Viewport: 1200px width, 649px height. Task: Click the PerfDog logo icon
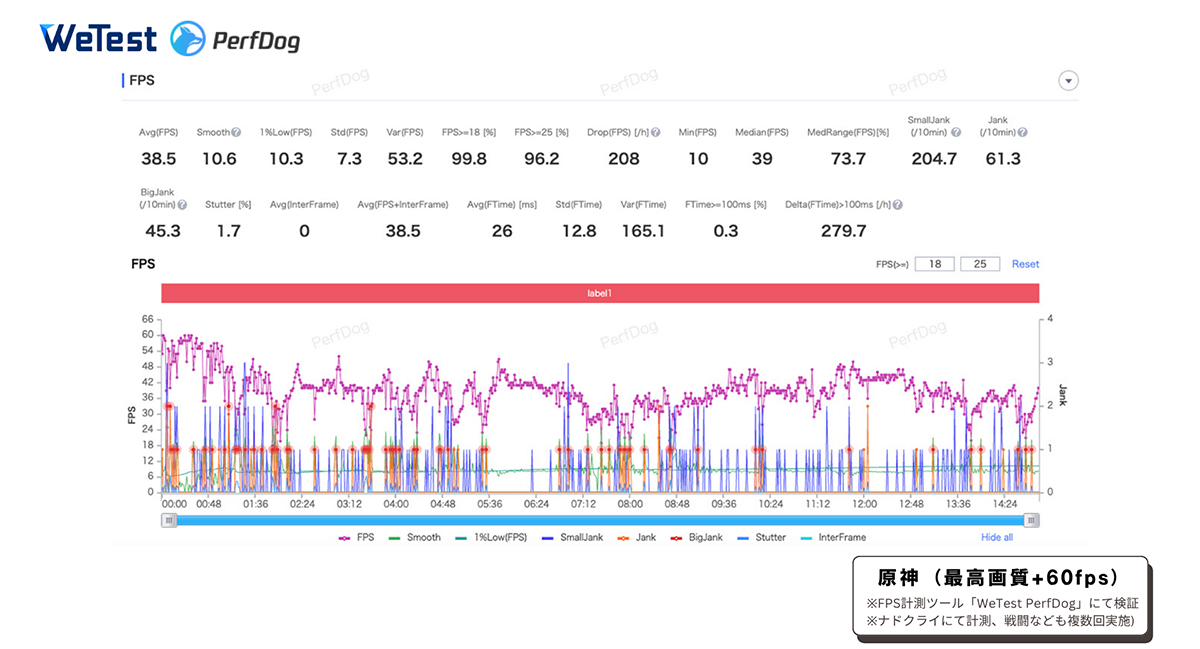coord(188,39)
